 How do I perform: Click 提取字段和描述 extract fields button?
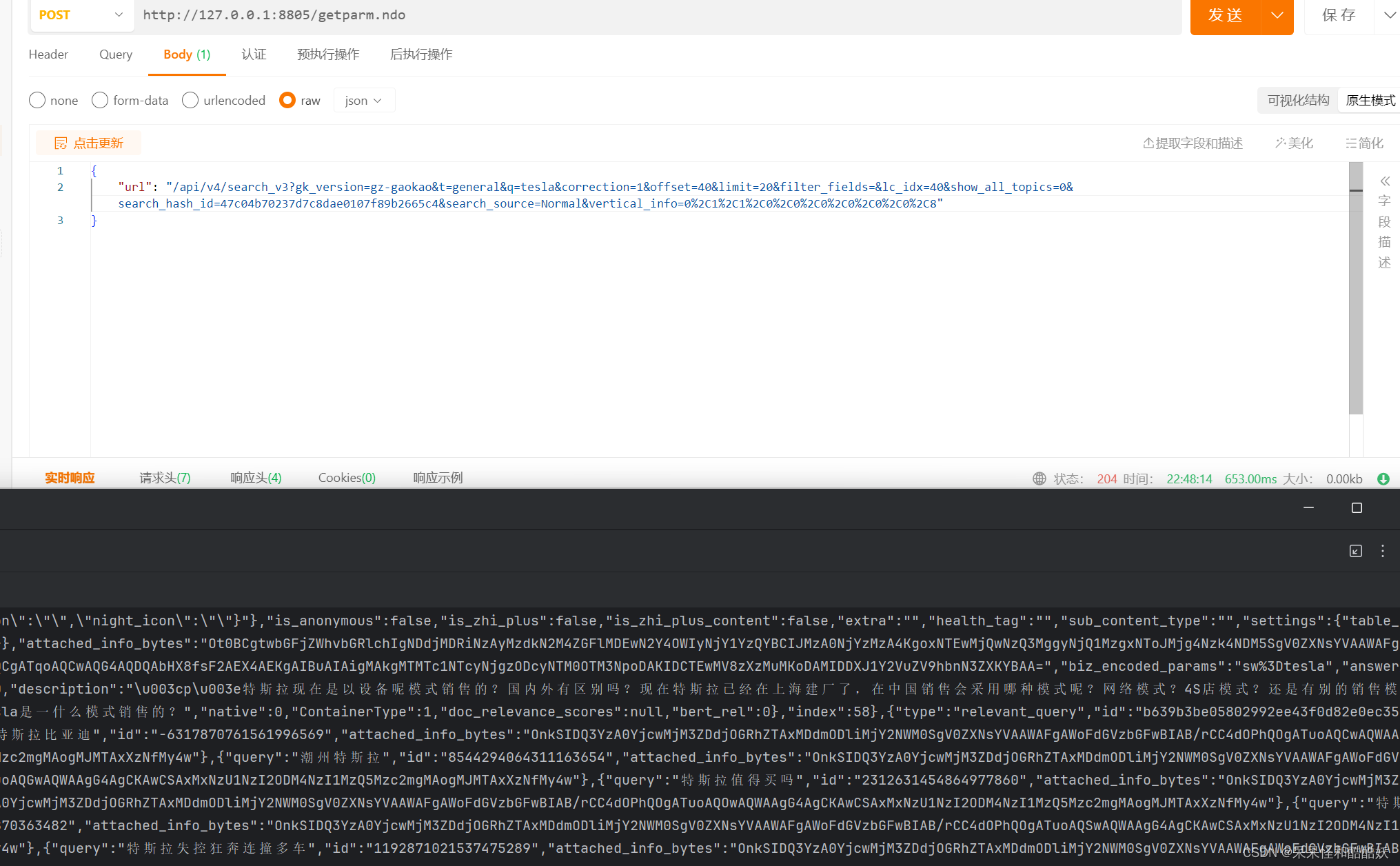[x=1193, y=143]
